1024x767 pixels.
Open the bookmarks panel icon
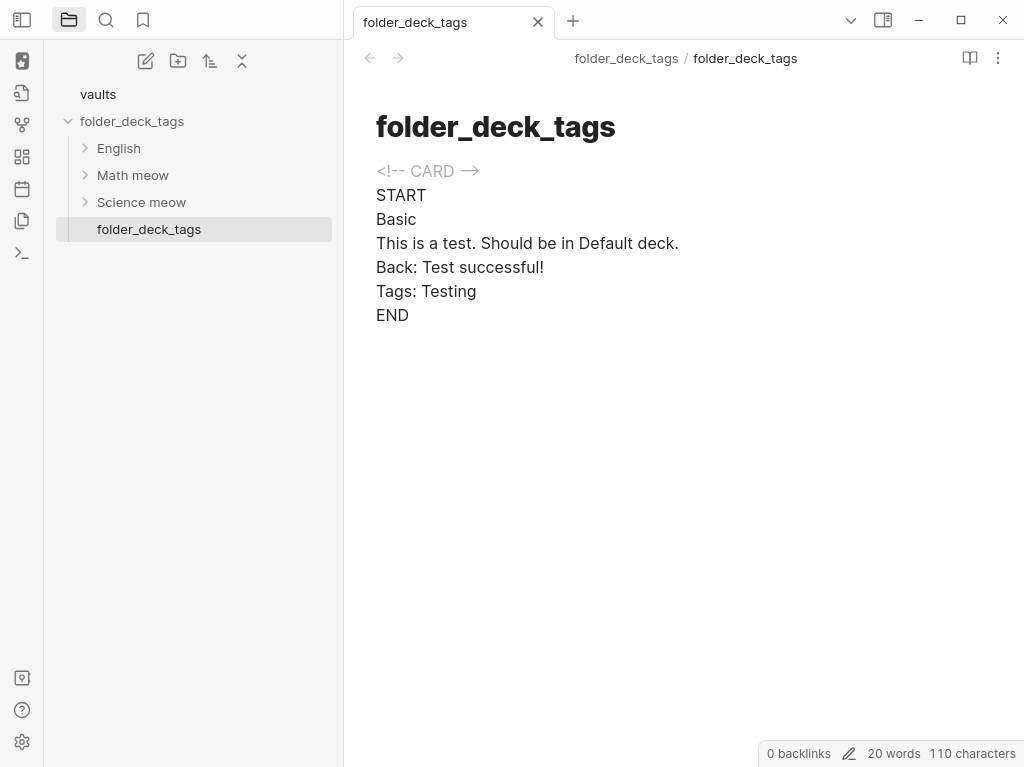[x=143, y=20]
